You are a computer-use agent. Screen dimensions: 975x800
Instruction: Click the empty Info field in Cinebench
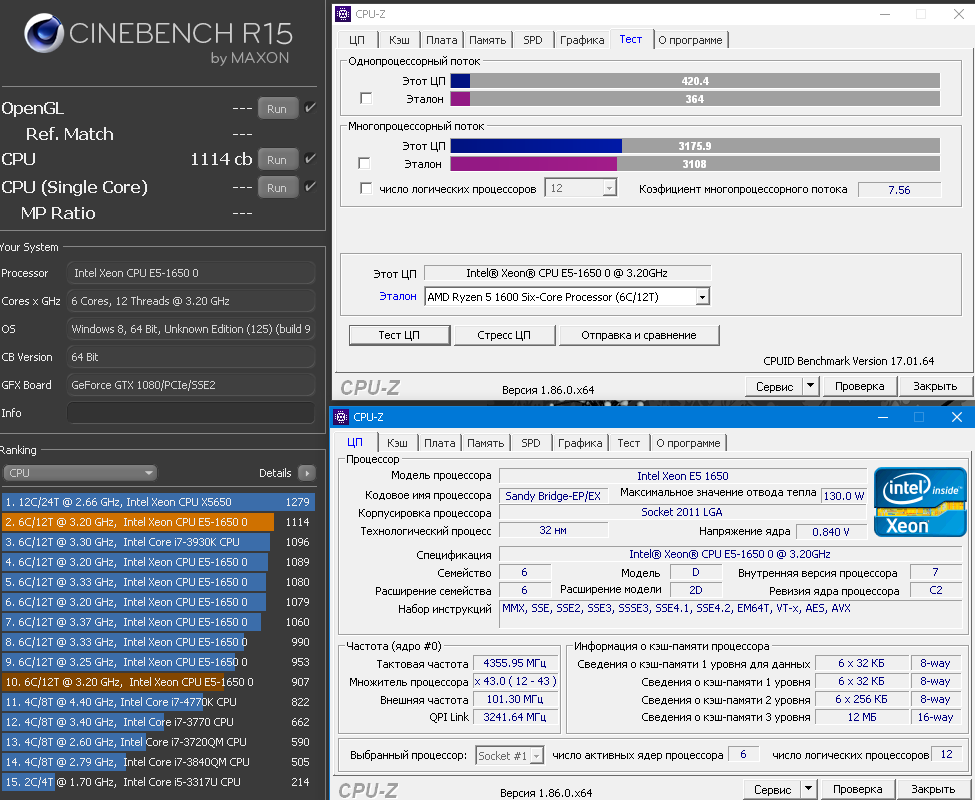(190, 413)
